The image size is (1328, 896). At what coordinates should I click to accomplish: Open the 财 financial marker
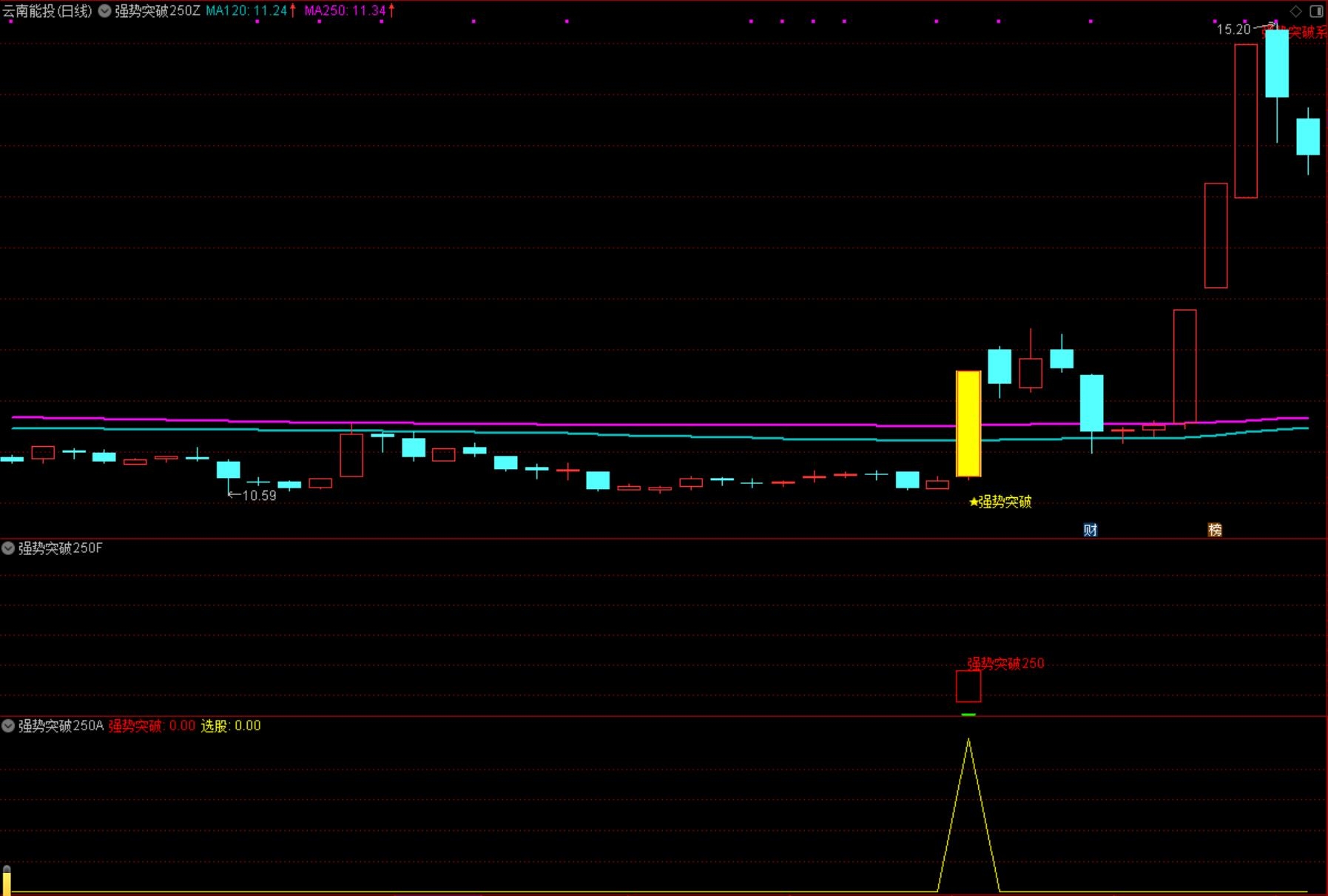pos(1091,530)
